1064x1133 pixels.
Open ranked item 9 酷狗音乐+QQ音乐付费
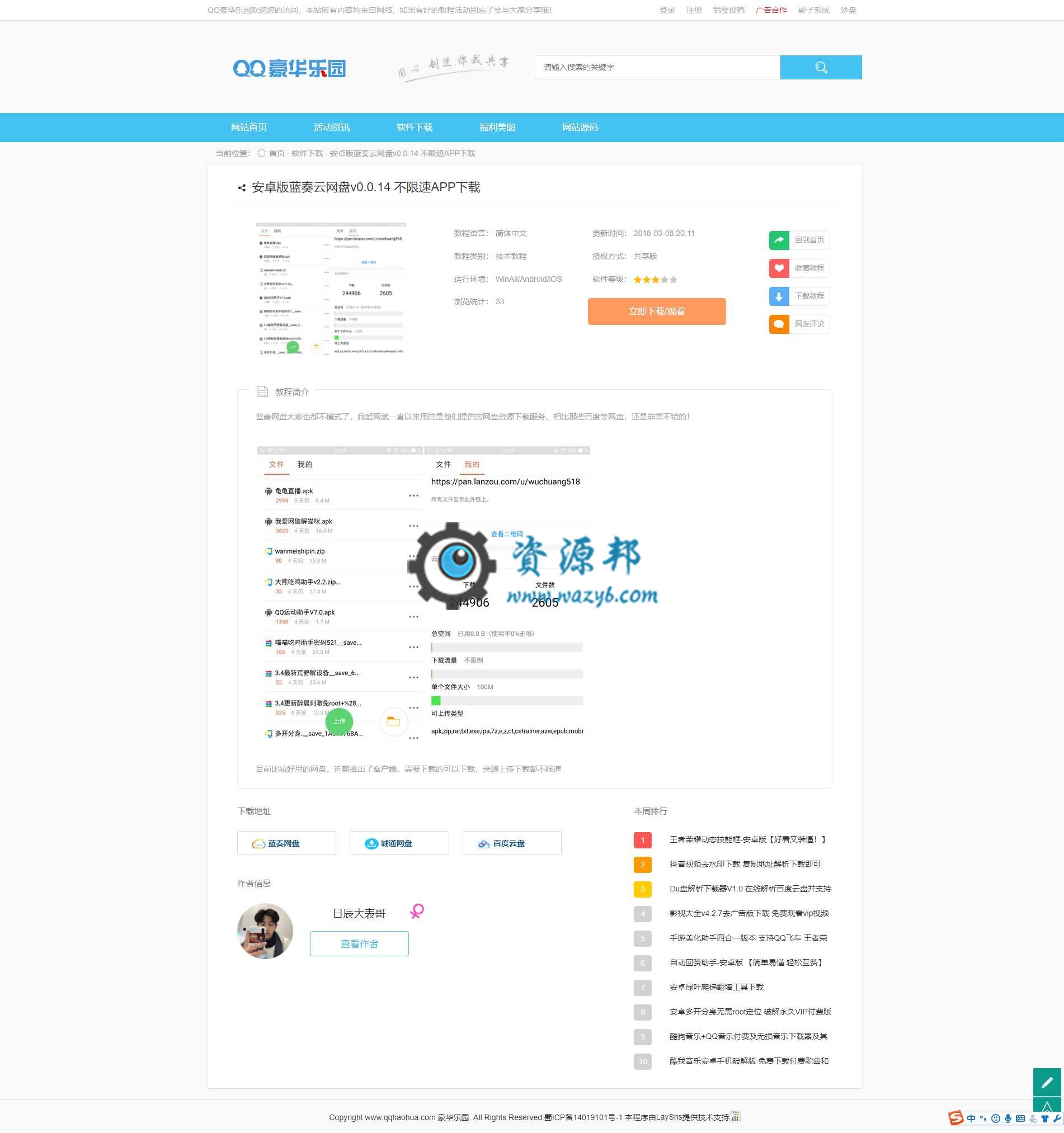point(748,1036)
